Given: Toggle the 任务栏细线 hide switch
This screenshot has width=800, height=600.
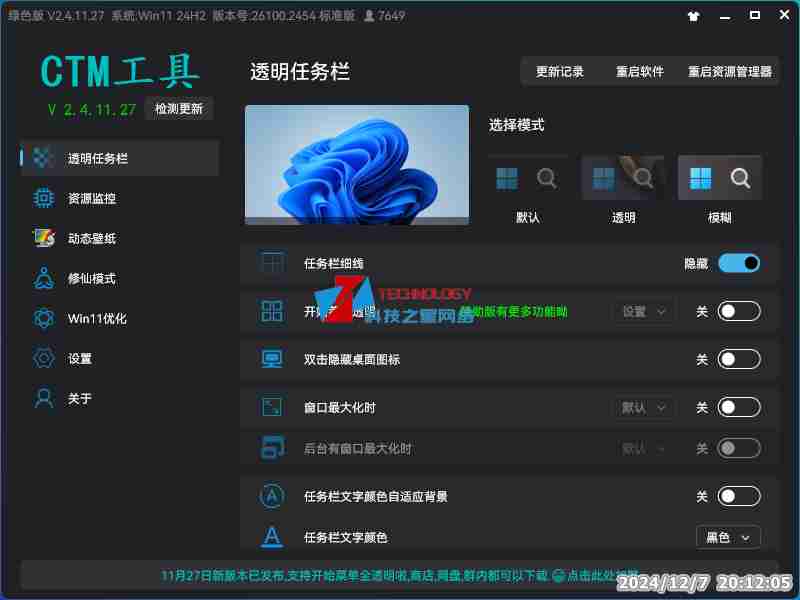Looking at the screenshot, I should pos(739,263).
